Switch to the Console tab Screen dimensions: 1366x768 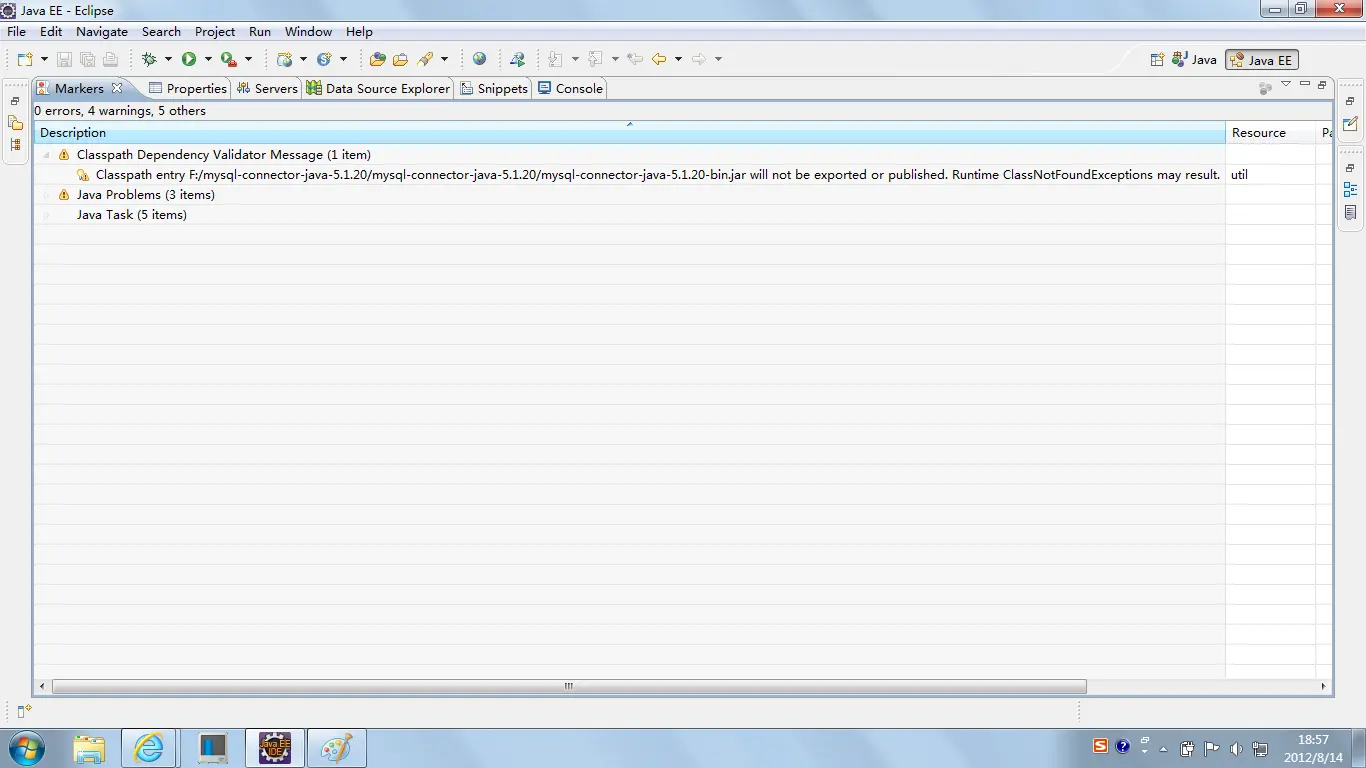[570, 88]
